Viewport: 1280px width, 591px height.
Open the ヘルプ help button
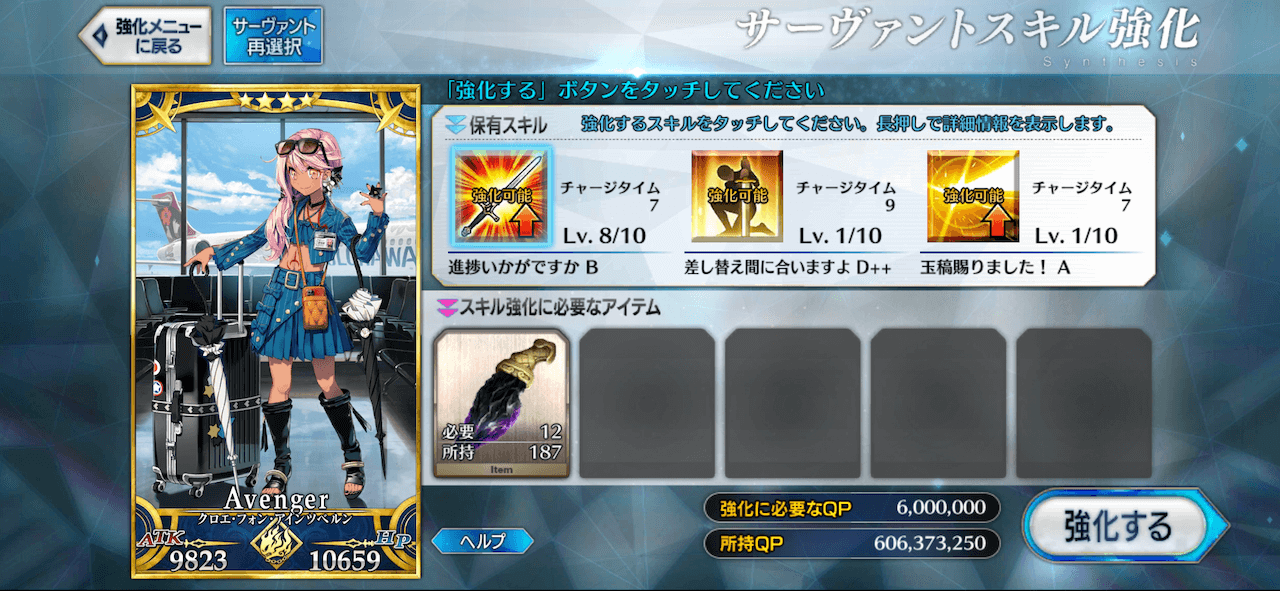point(482,541)
